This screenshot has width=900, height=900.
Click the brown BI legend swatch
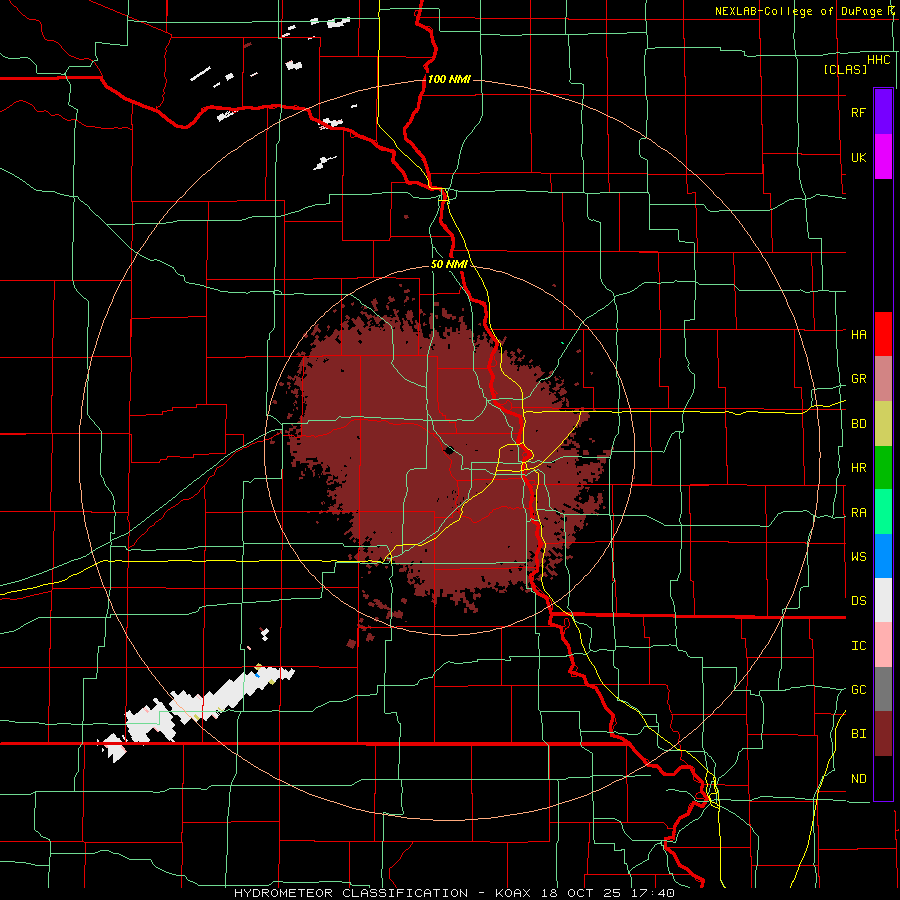(883, 734)
